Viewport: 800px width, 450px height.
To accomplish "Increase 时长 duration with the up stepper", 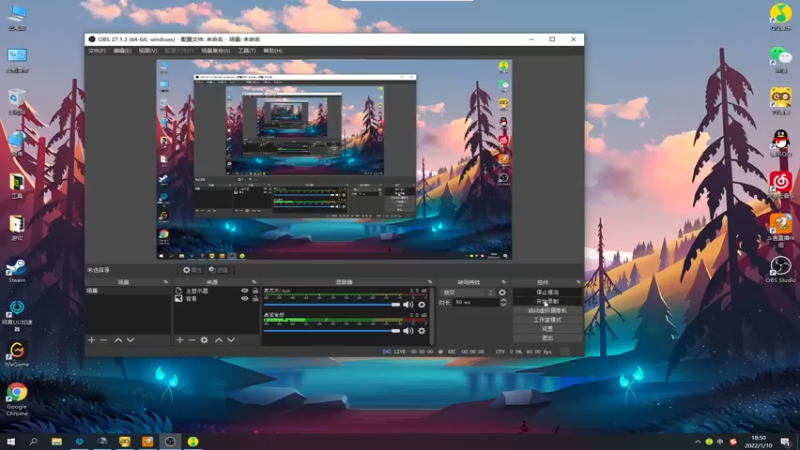I will point(503,301).
